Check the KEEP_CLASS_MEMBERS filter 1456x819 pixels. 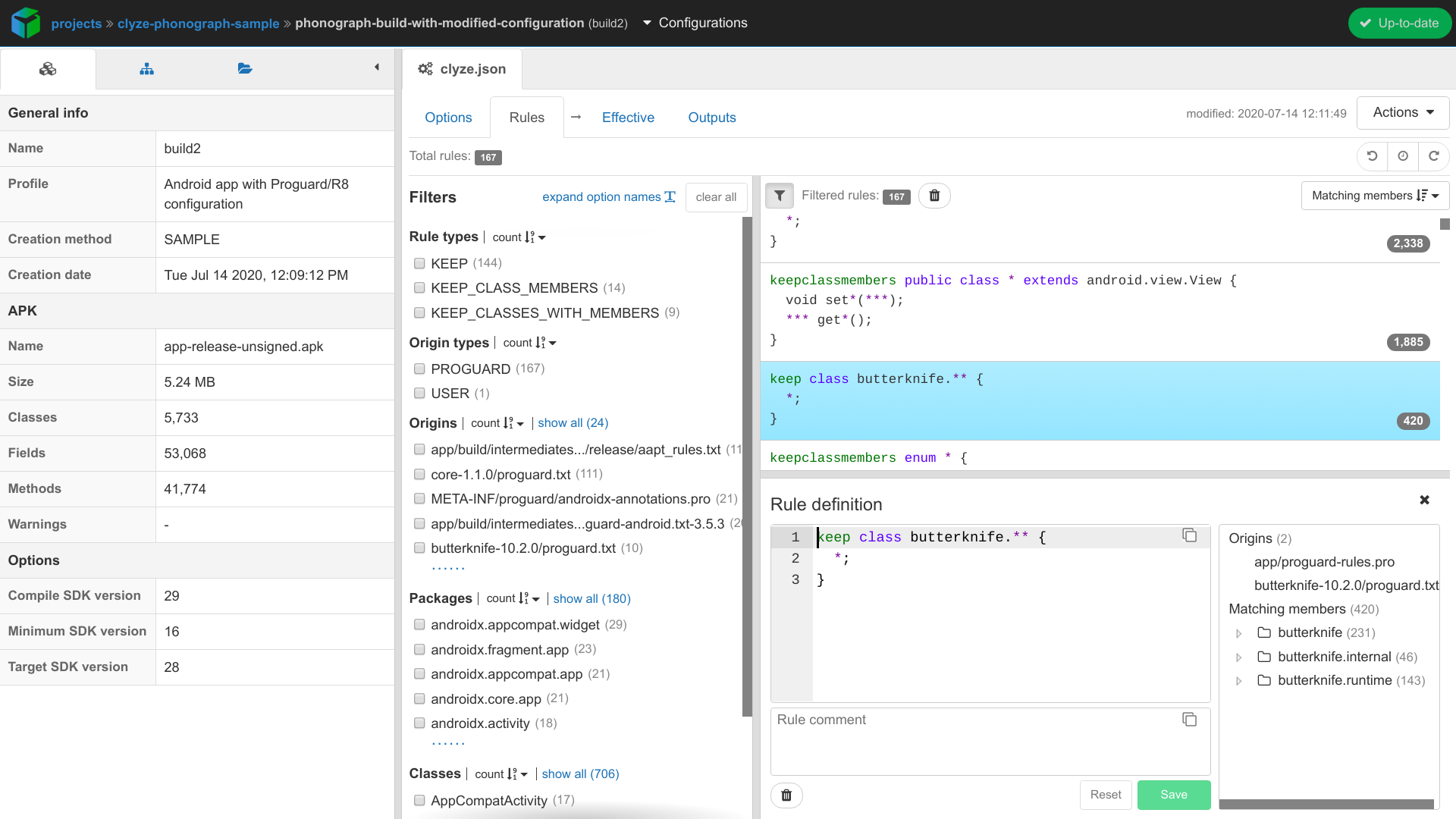pyautogui.click(x=419, y=288)
